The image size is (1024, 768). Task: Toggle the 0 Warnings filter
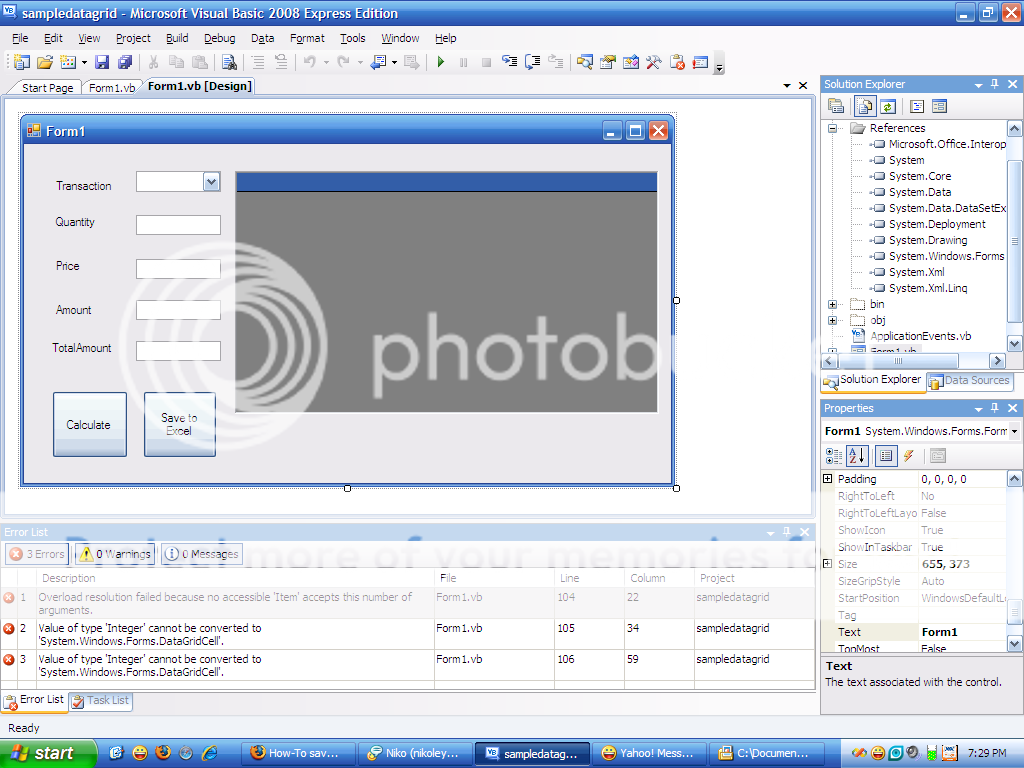115,554
